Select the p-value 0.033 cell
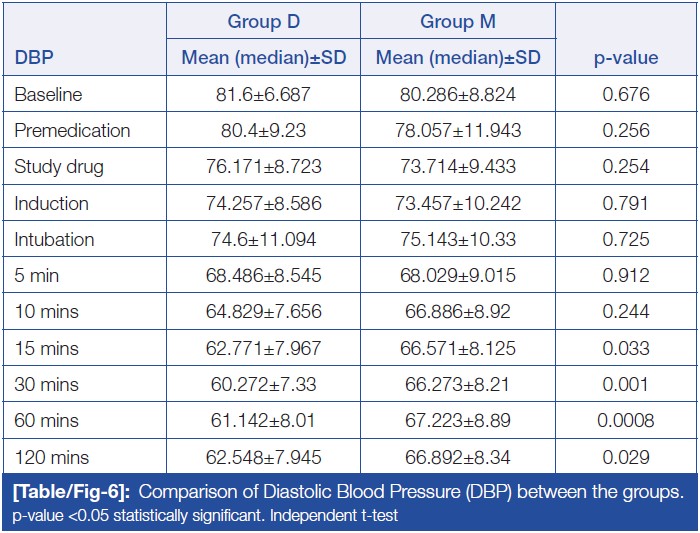This screenshot has height=533, width=700. (626, 348)
